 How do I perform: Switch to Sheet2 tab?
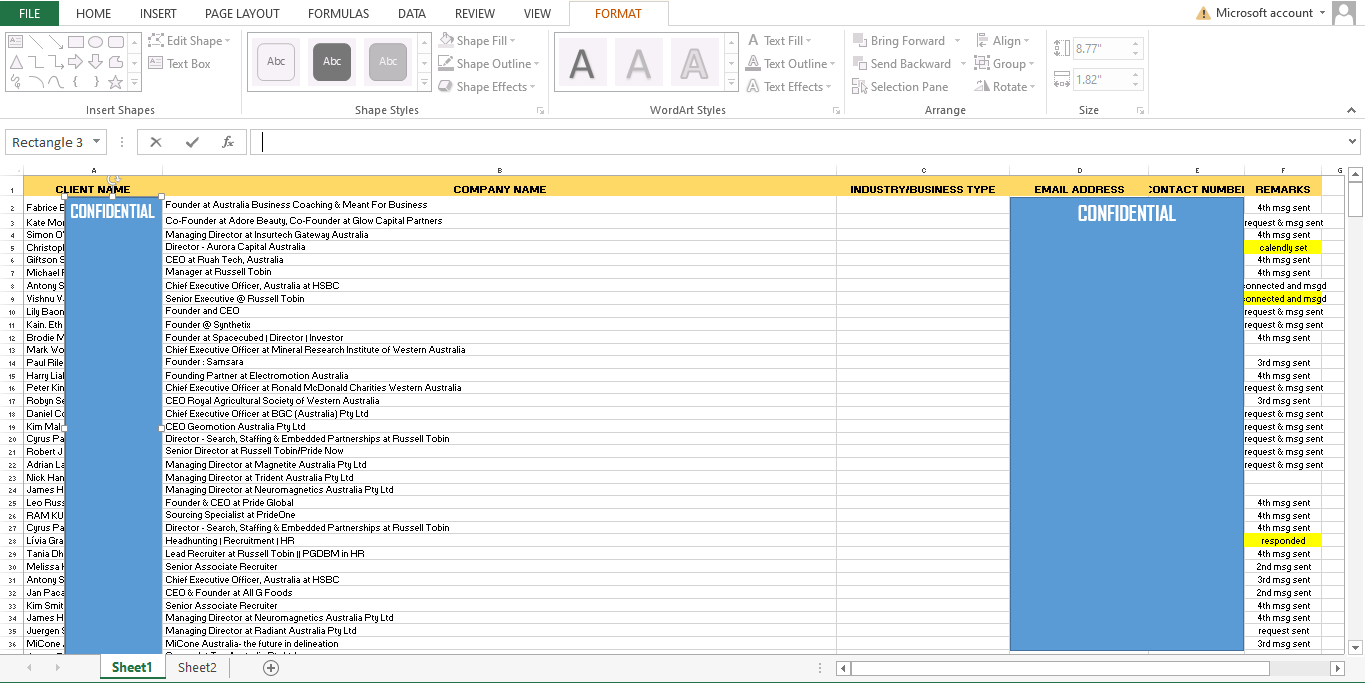click(197, 667)
